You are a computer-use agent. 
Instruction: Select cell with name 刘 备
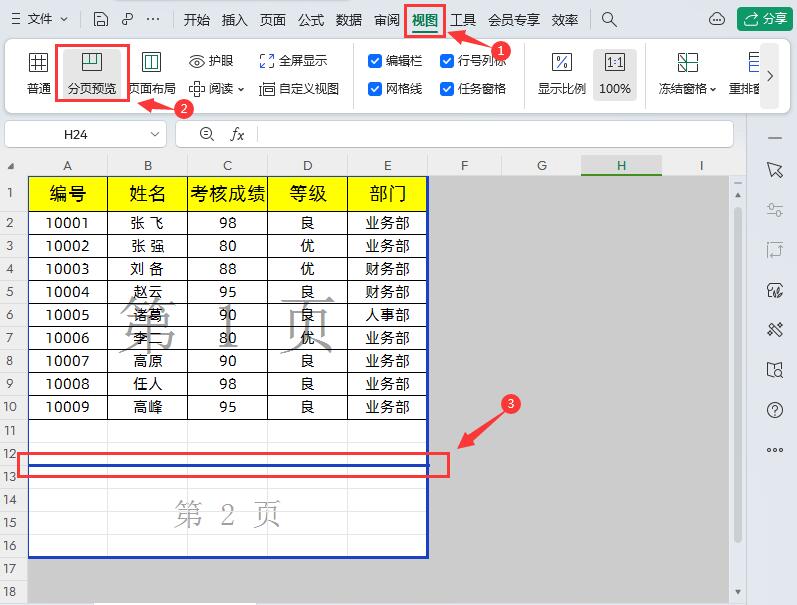147,269
